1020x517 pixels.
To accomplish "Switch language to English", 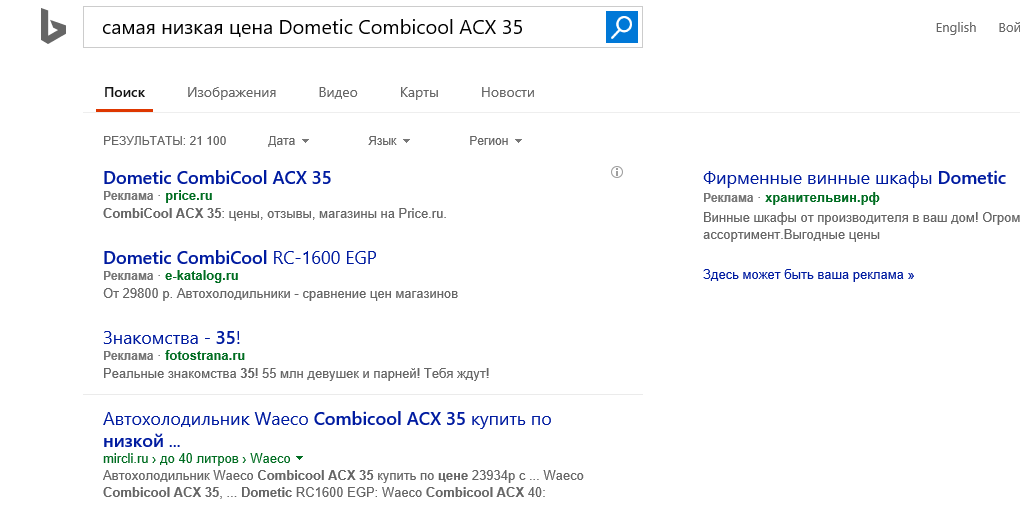I will pos(956,27).
